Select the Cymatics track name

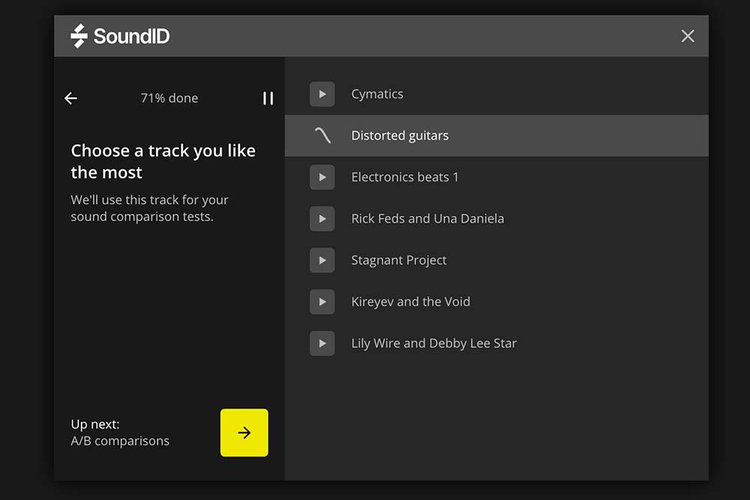pyautogui.click(x=377, y=94)
